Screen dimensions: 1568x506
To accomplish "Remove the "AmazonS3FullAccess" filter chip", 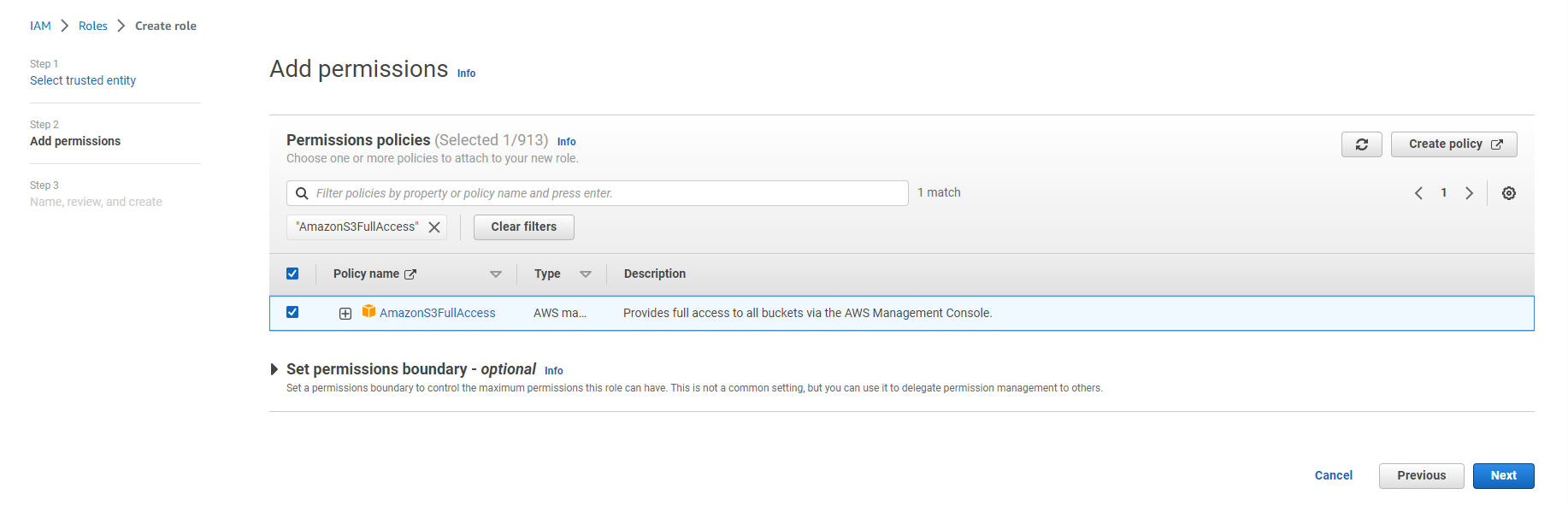I will pyautogui.click(x=434, y=227).
